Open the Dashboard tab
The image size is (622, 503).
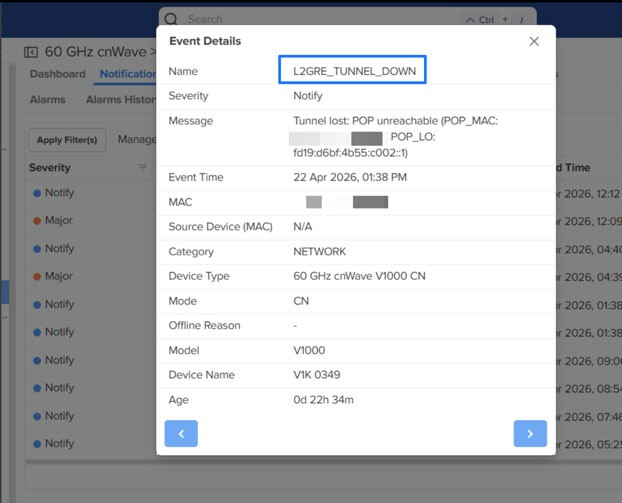click(x=58, y=74)
